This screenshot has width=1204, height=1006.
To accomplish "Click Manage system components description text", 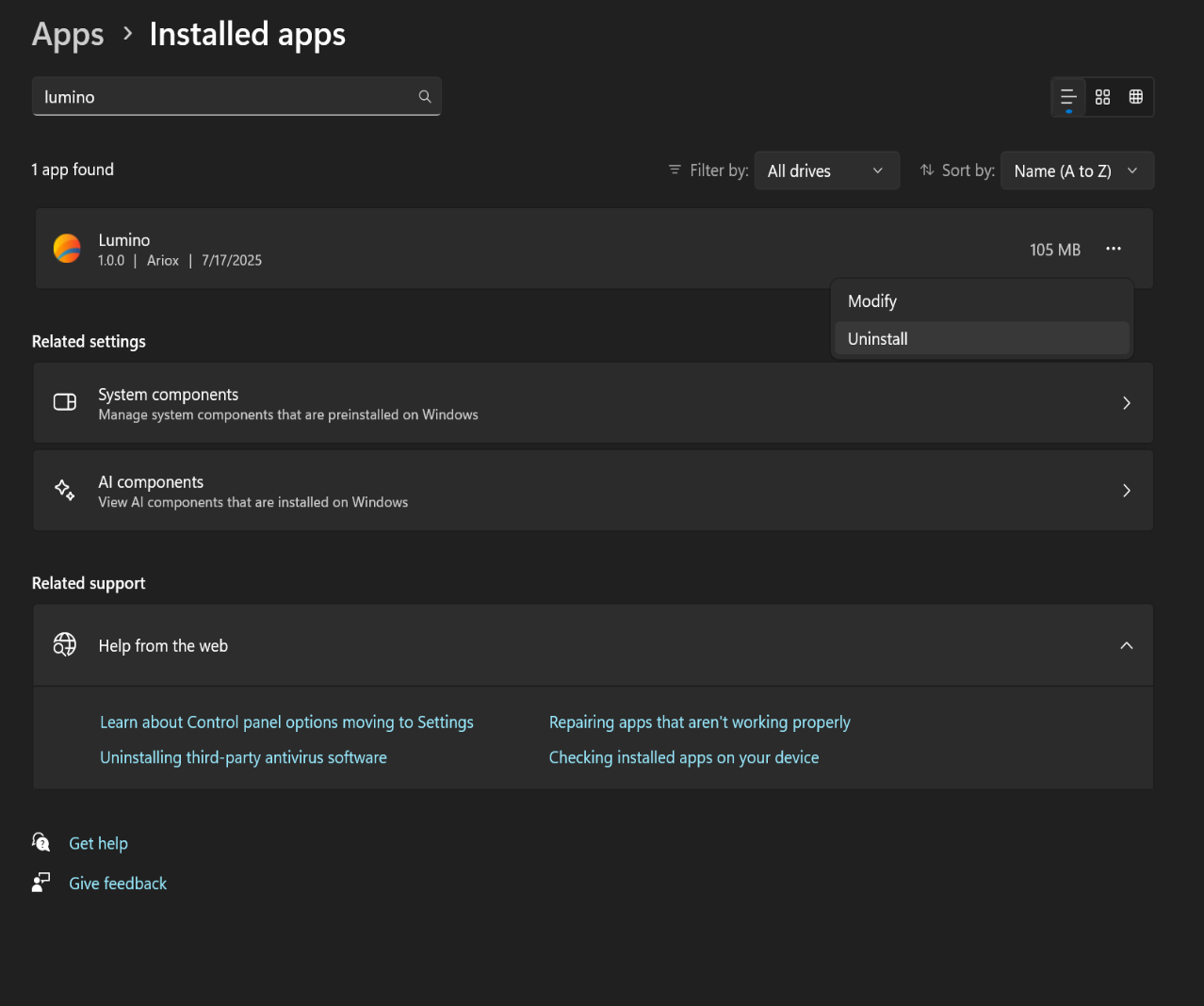I will tap(288, 414).
